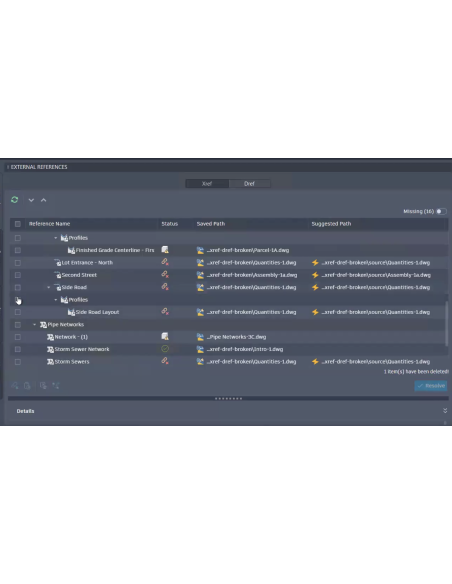Click the status icon for Finished Grade Centerline
The image size is (452, 584).
tap(165, 250)
